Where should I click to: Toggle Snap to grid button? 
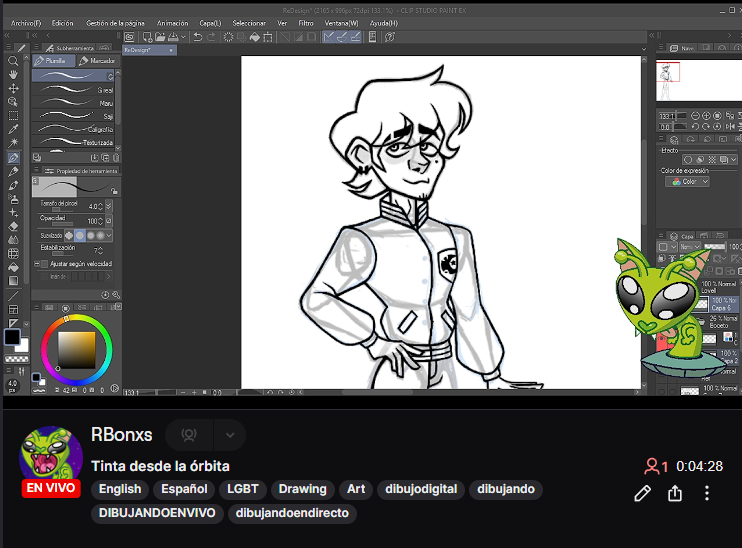coord(355,37)
